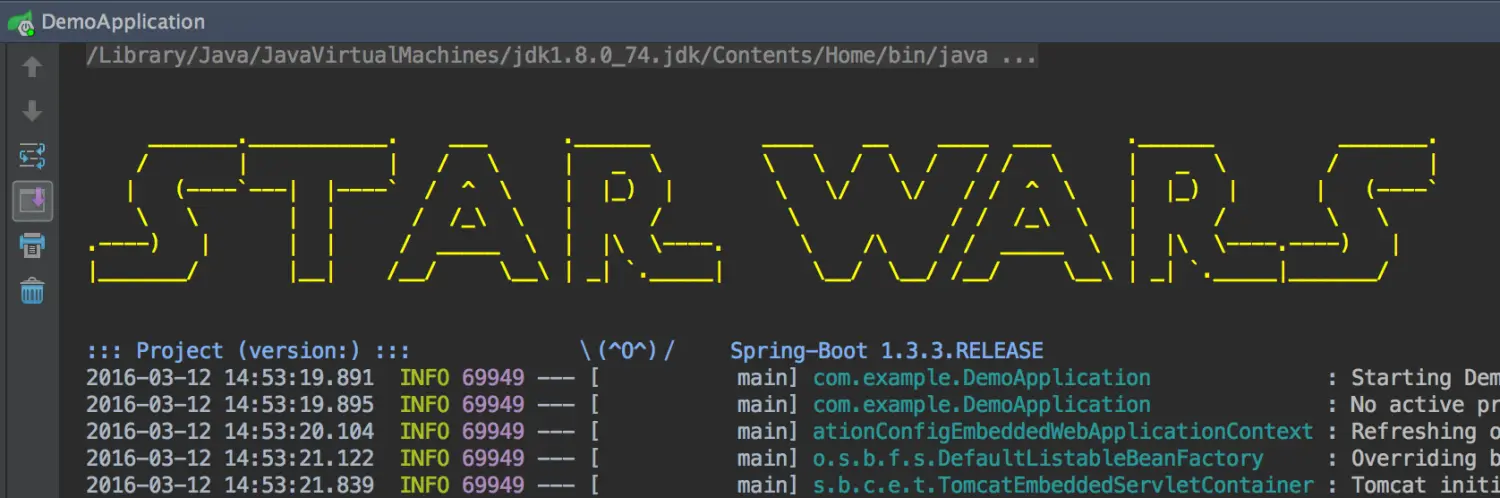Click the 'Refreshing o' log message
The height and width of the screenshot is (498, 1500).
point(1425,432)
